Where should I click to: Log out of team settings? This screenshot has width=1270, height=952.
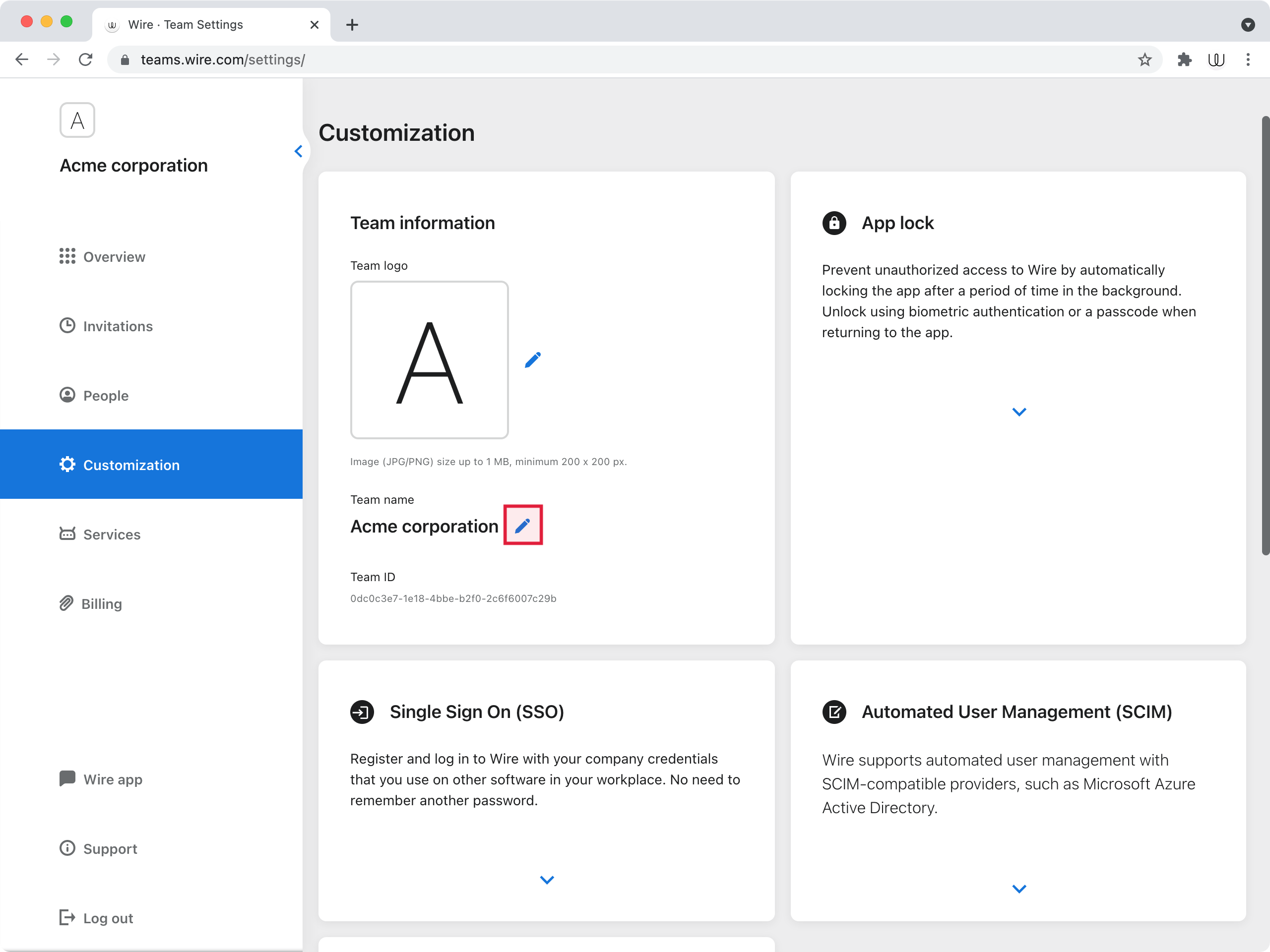click(96, 918)
